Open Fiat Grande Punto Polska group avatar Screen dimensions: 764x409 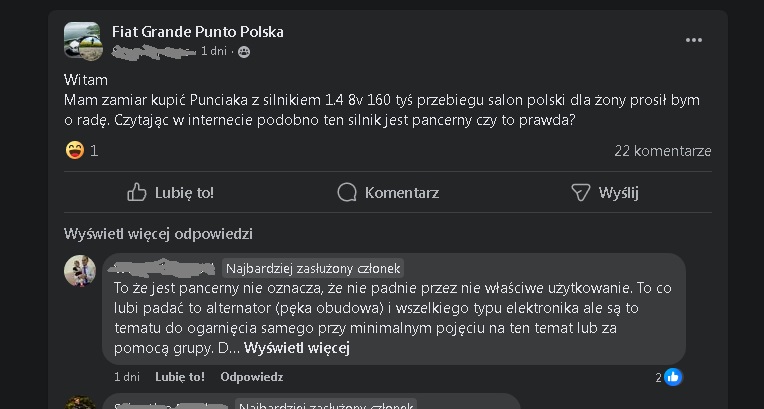[x=83, y=41]
